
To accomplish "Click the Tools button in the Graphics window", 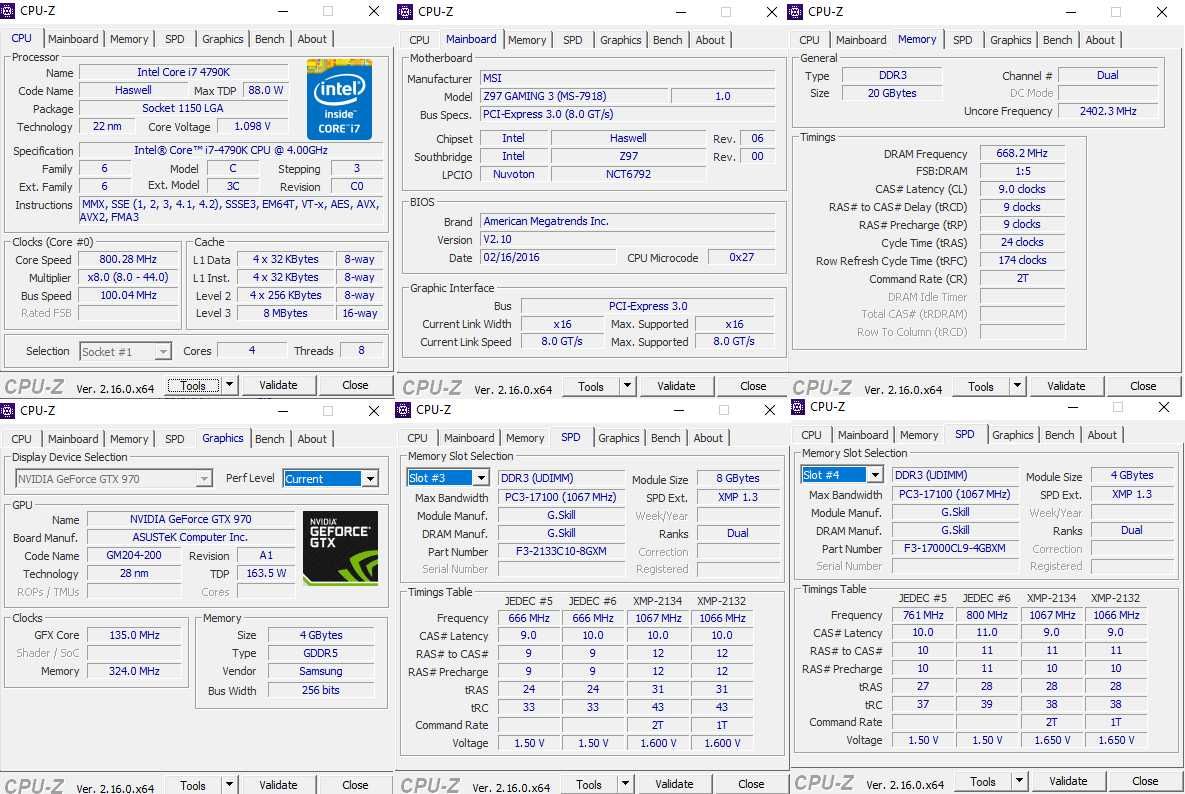I will tap(193, 785).
